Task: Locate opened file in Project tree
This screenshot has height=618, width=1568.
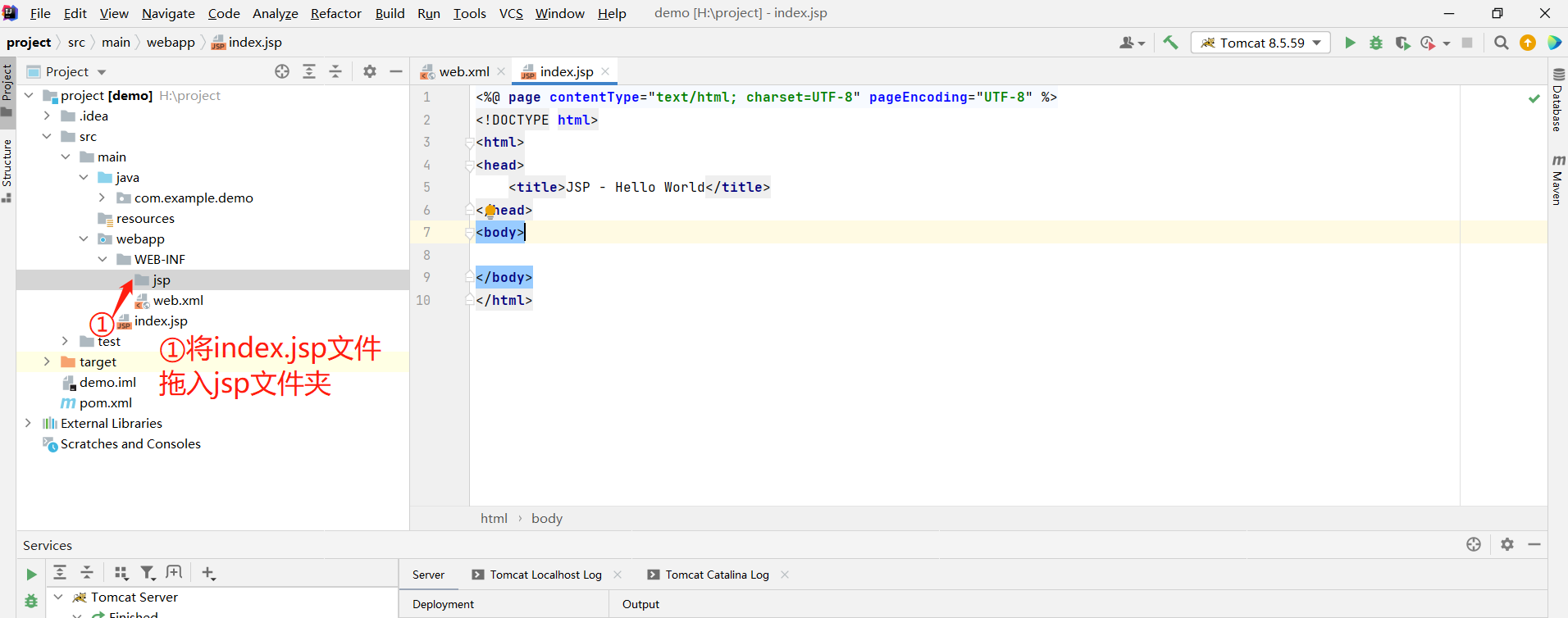Action: point(282,71)
